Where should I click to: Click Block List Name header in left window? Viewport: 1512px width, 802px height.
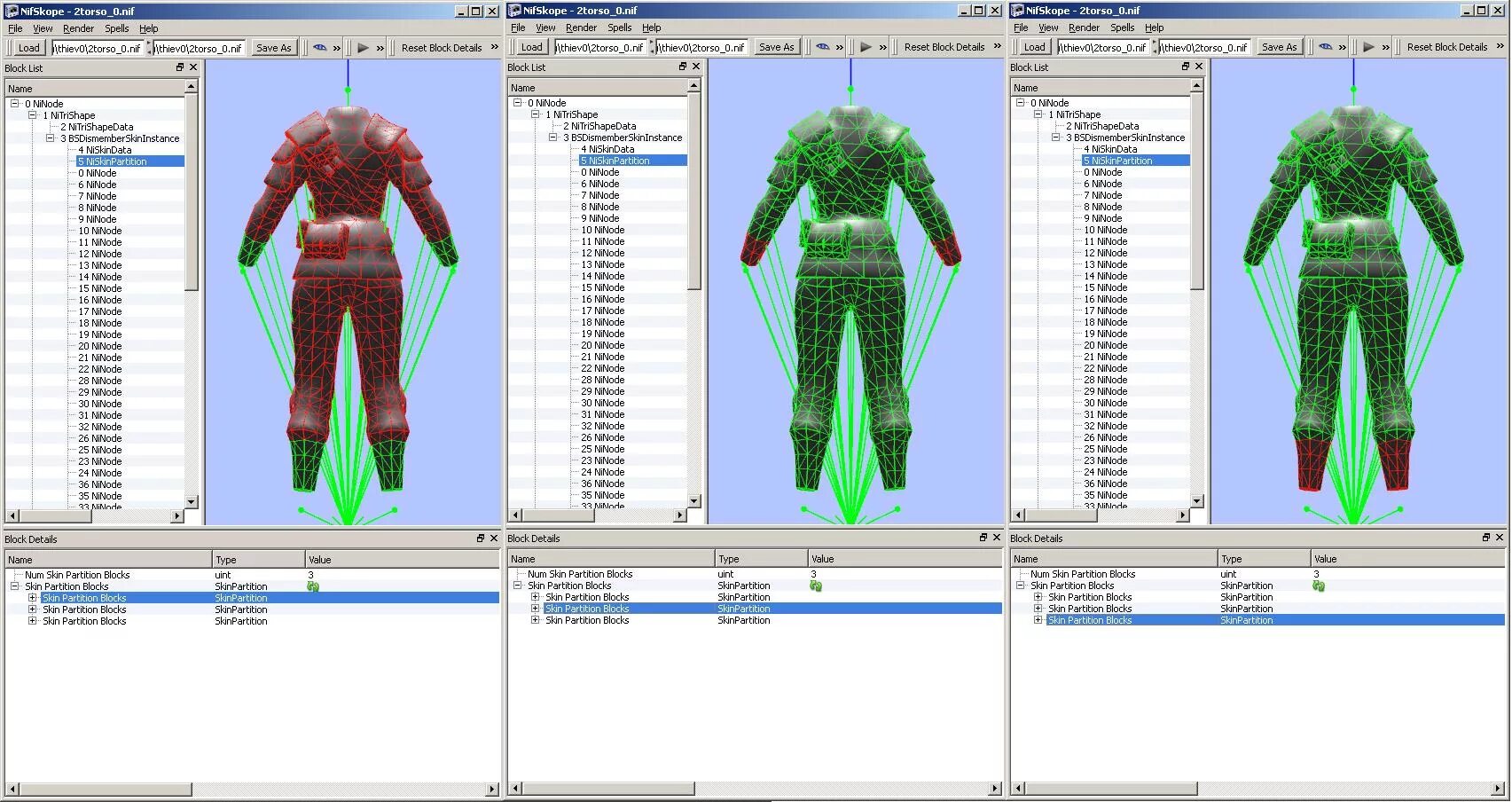coord(95,89)
